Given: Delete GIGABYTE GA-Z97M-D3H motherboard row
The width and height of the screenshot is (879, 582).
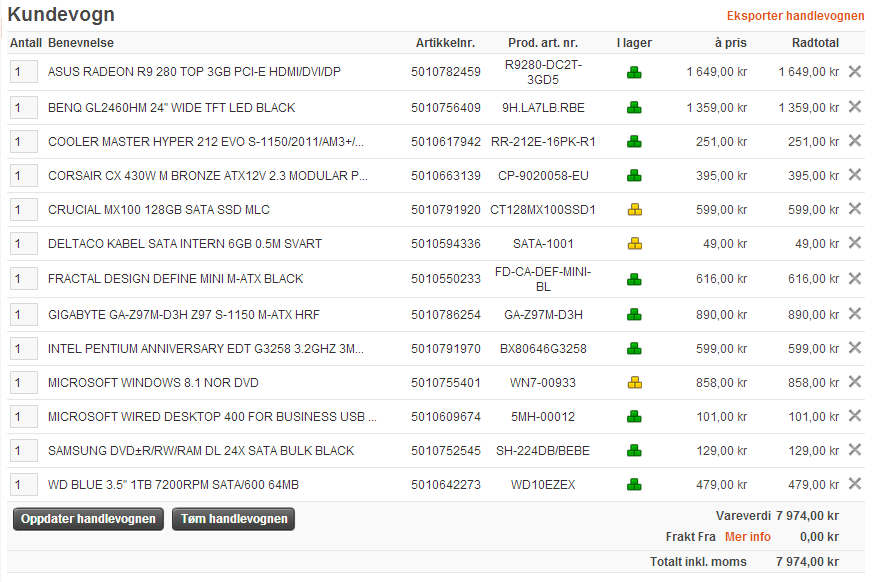Looking at the screenshot, I should pos(854,313).
